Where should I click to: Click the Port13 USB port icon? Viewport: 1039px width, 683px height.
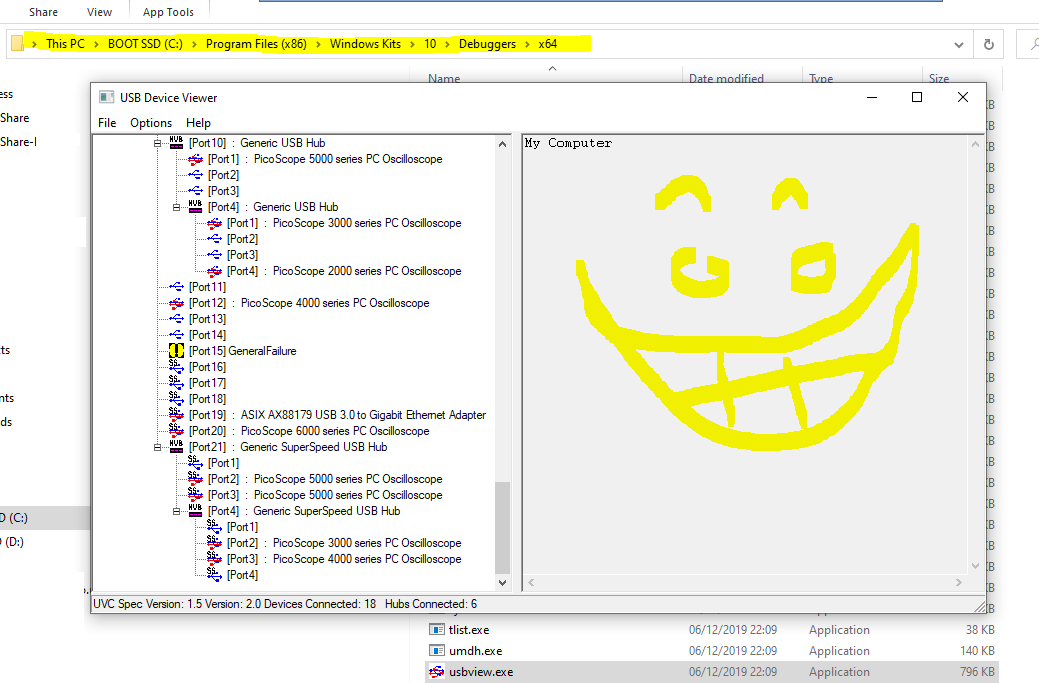click(x=176, y=319)
